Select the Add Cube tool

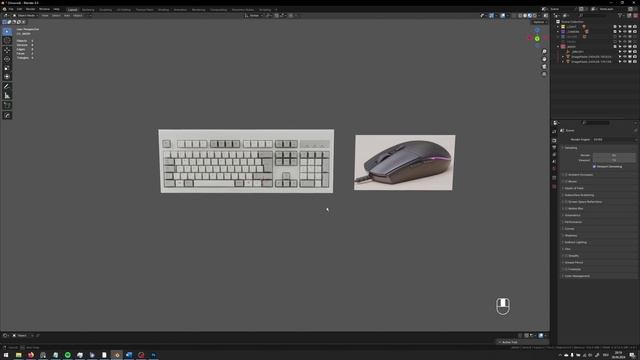[x=7, y=105]
